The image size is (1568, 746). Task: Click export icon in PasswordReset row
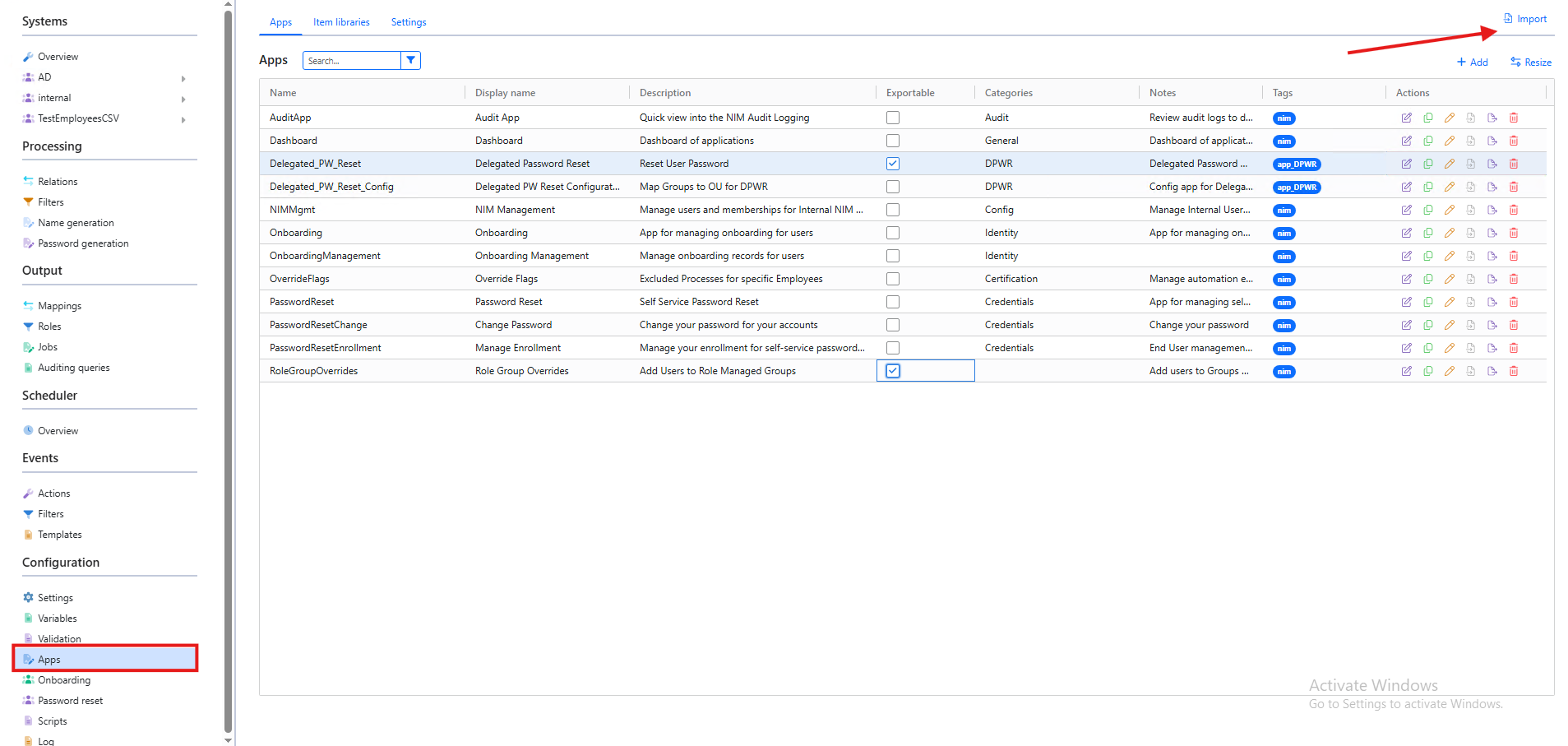pyautogui.click(x=1492, y=302)
